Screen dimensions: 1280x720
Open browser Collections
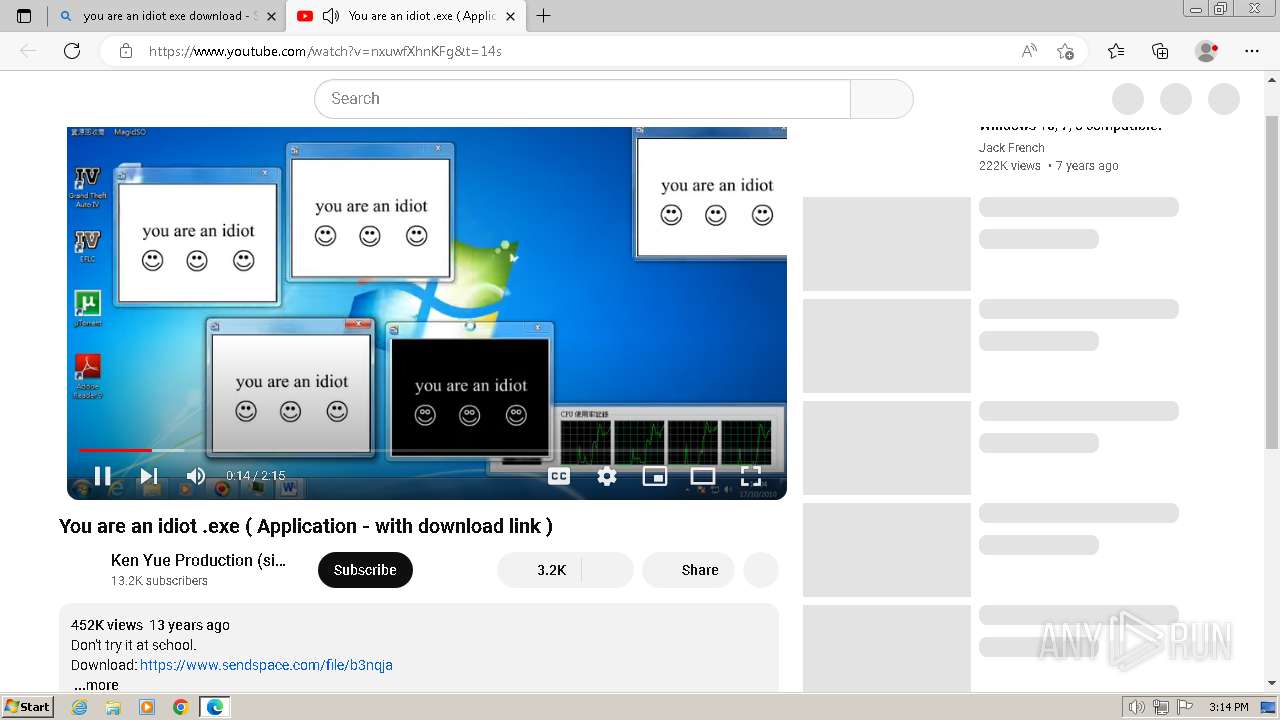1160,51
